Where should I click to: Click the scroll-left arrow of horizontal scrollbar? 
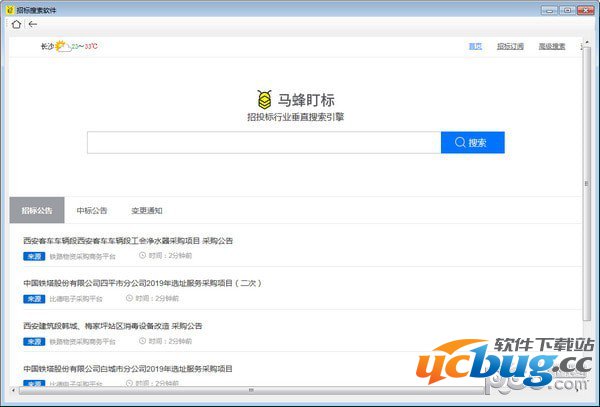(x=14, y=390)
